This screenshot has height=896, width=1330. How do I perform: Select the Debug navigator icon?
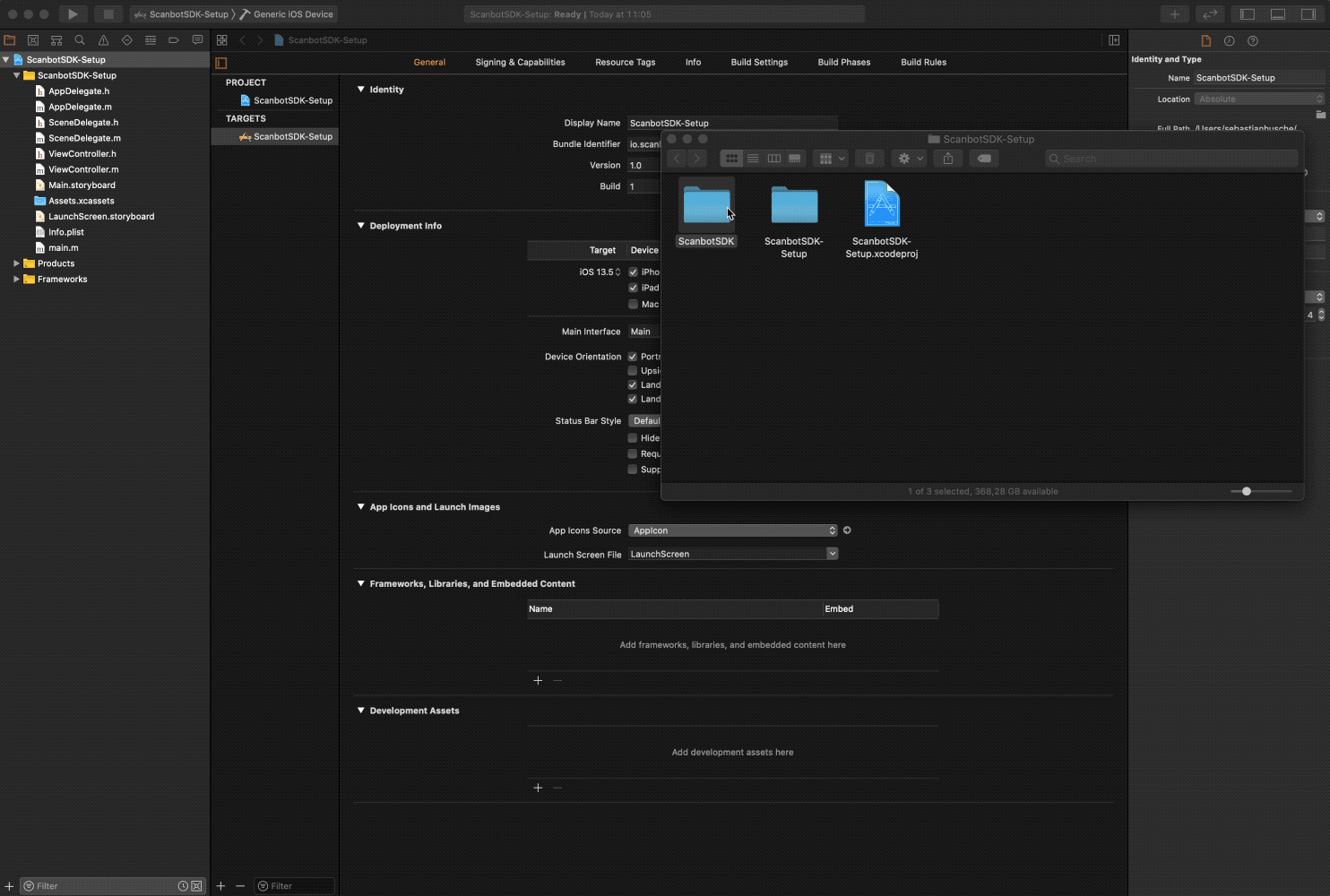tap(150, 39)
